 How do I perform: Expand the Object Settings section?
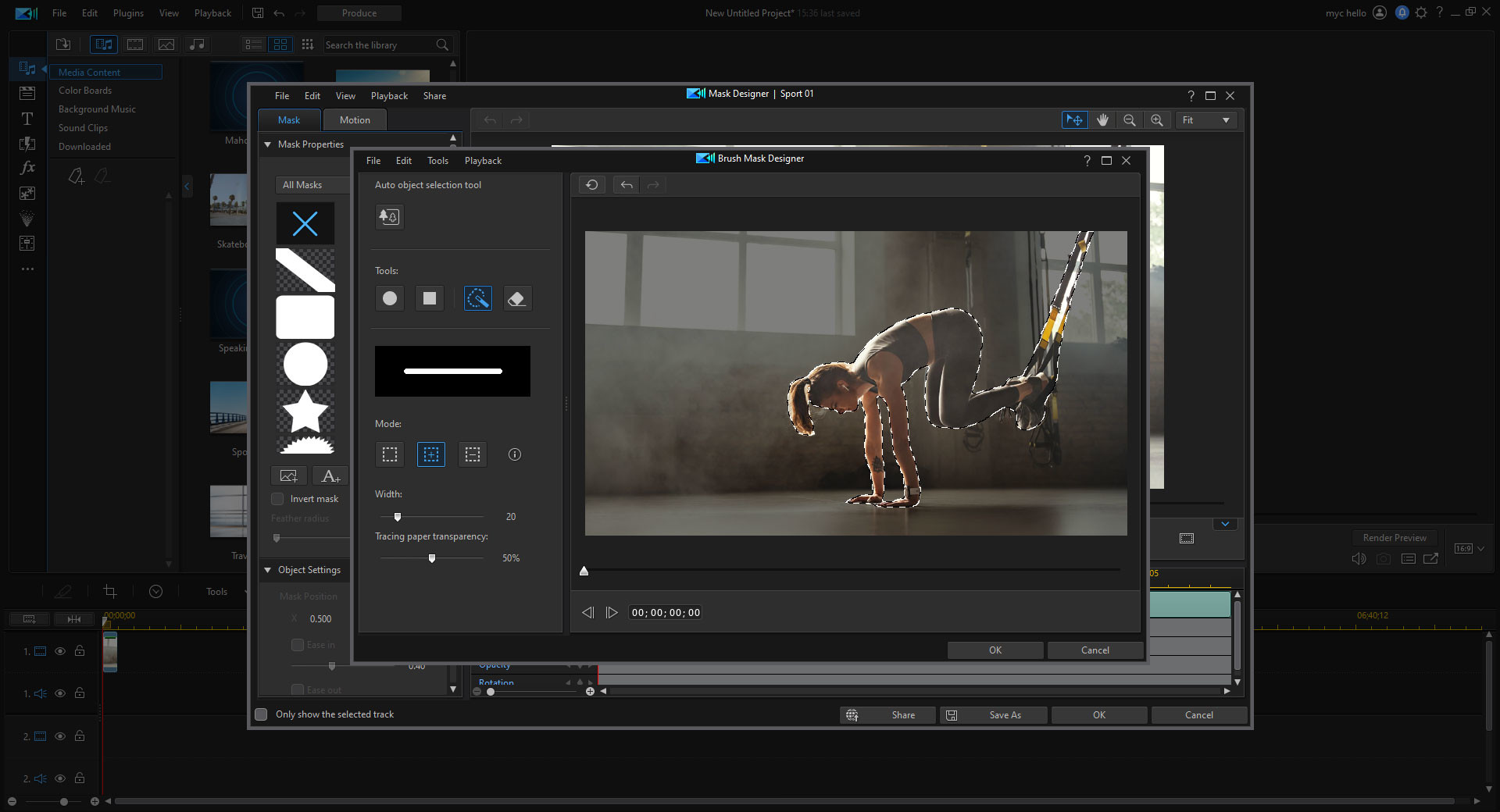[267, 570]
